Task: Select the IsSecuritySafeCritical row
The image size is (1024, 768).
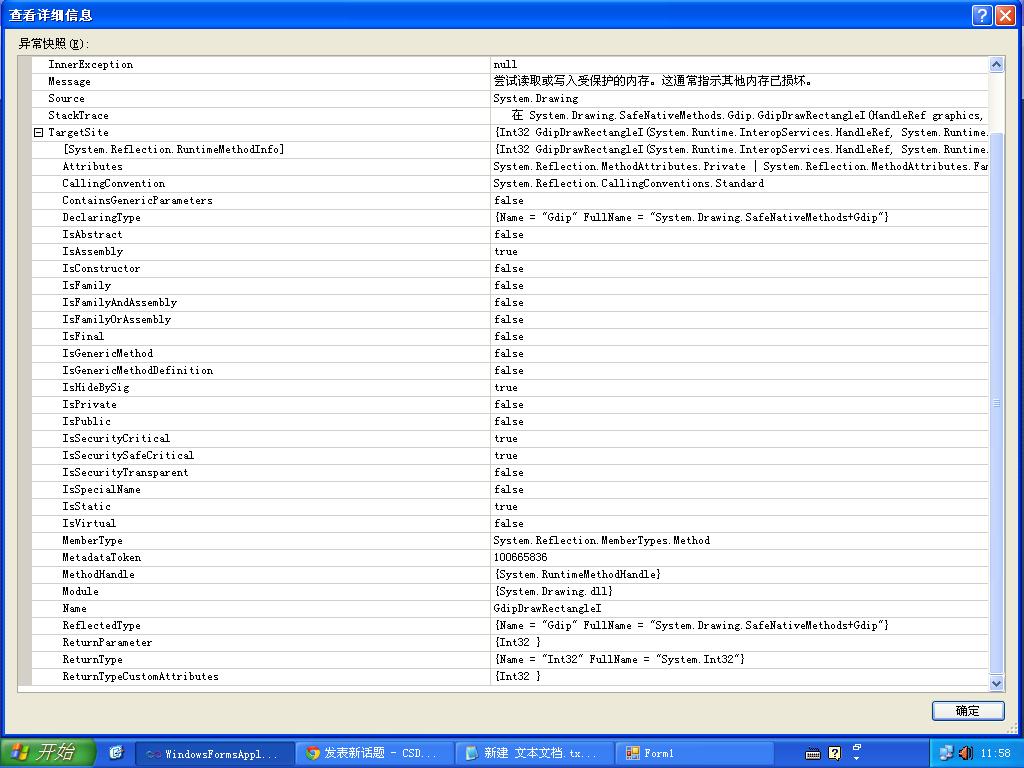Action: coord(509,455)
